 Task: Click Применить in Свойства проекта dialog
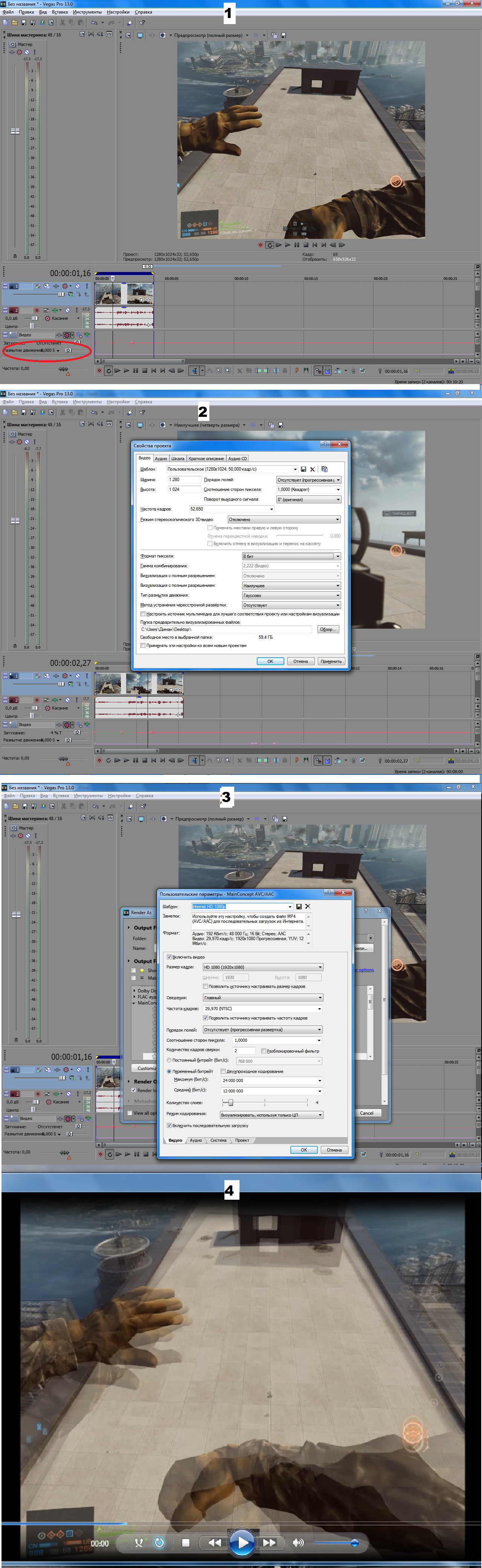coord(331,661)
